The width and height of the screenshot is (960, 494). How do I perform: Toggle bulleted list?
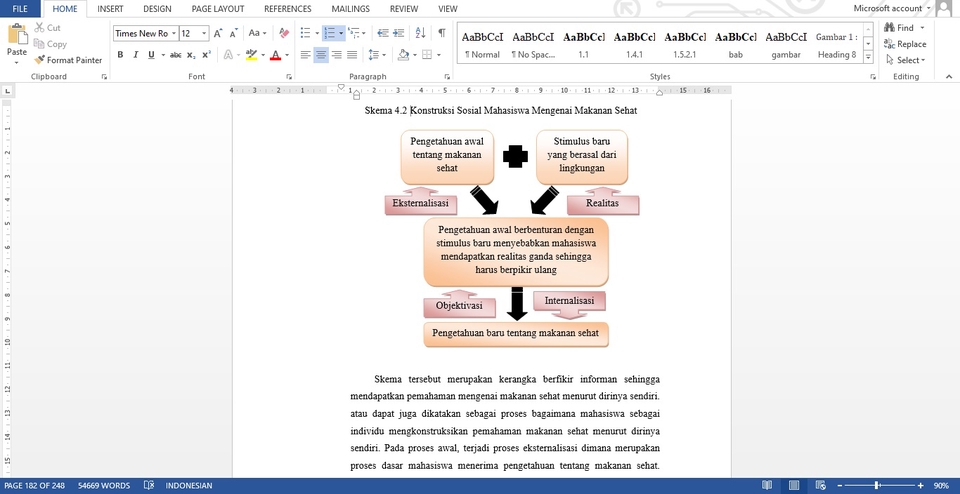click(306, 33)
